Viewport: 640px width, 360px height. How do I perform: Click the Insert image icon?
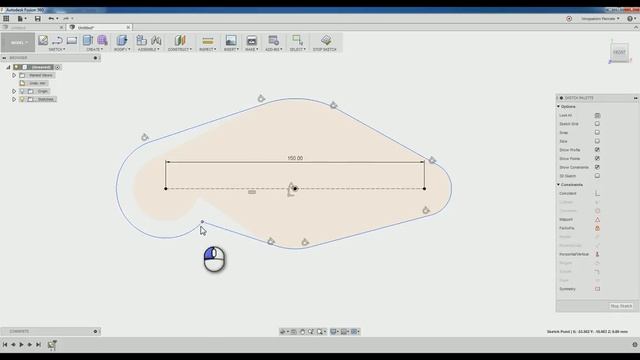click(x=231, y=40)
